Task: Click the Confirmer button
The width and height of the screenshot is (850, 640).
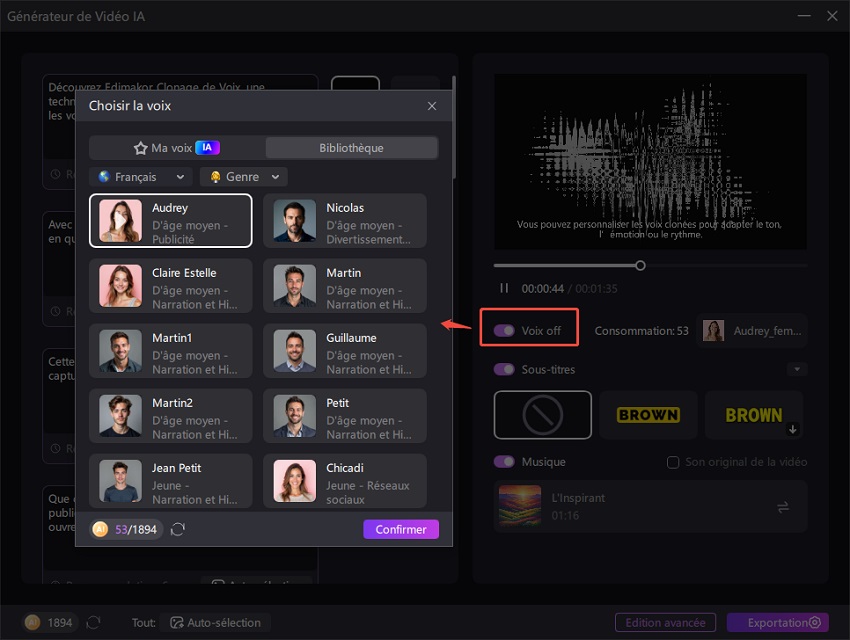Action: coord(401,529)
